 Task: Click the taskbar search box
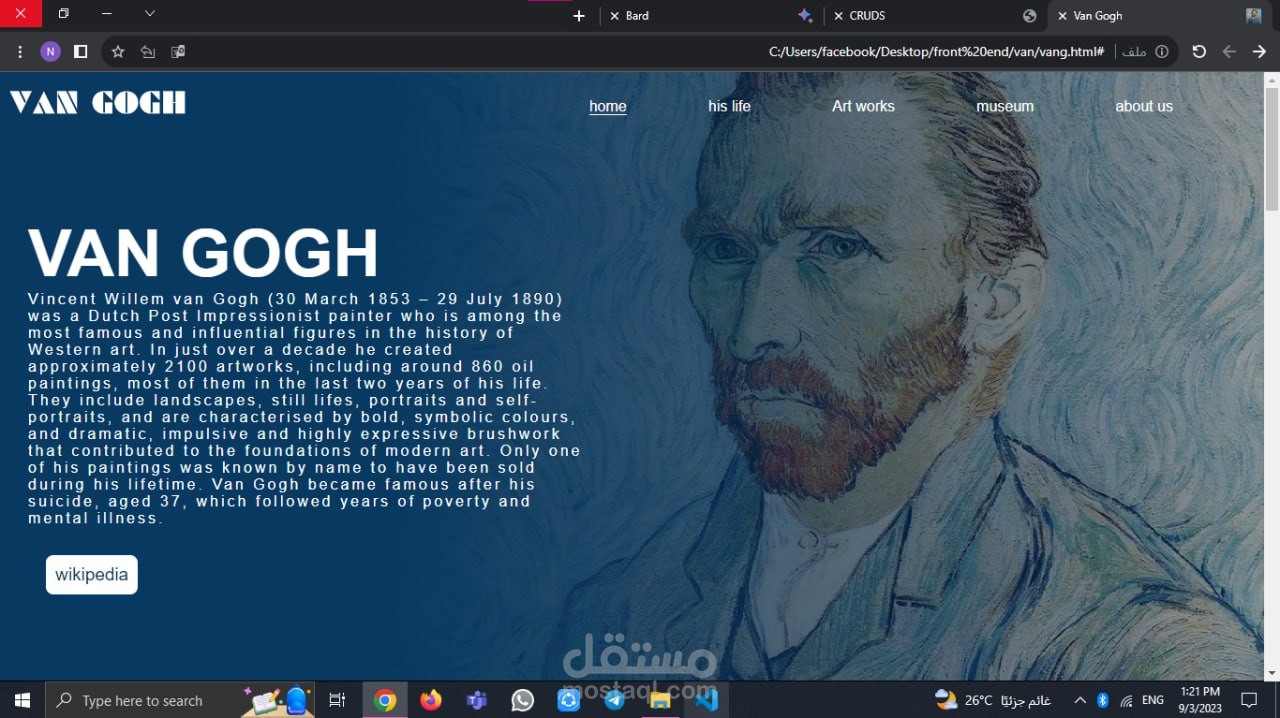180,700
